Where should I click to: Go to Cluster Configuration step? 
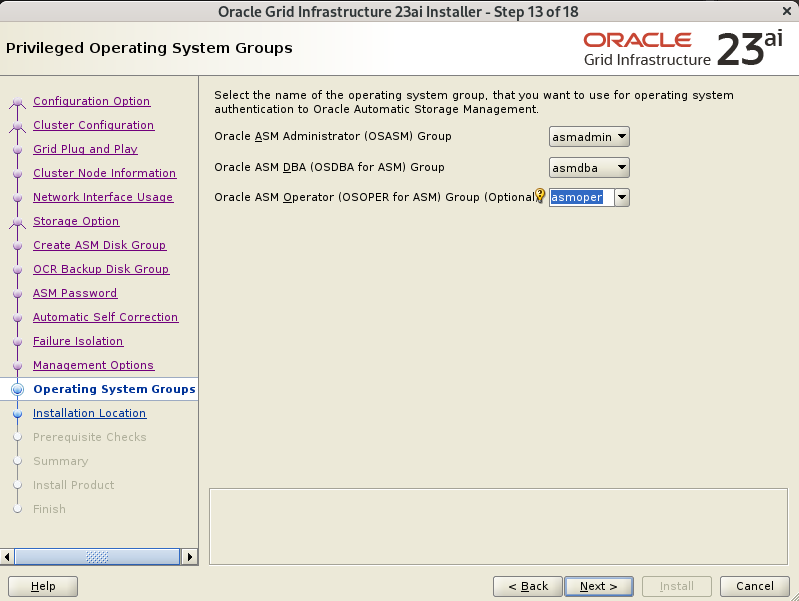[94, 125]
